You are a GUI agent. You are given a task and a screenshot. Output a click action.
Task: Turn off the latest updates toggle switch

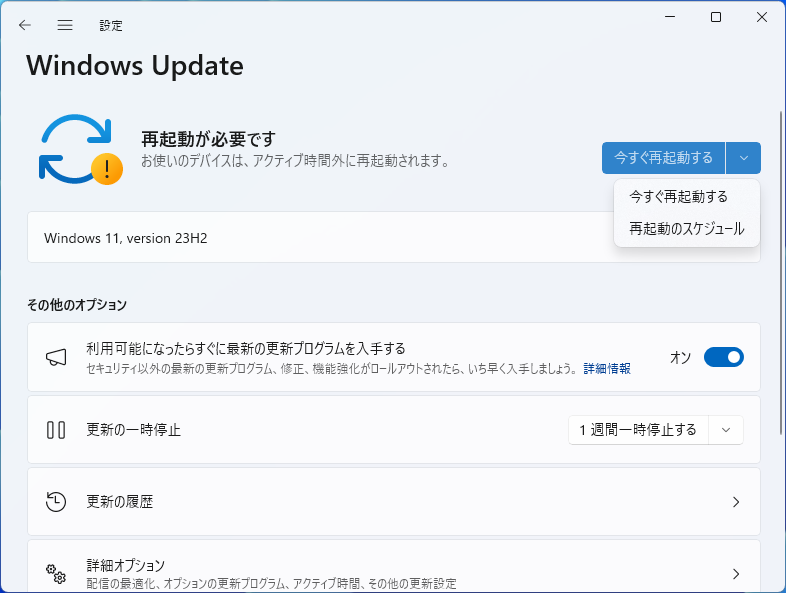[x=723, y=357]
